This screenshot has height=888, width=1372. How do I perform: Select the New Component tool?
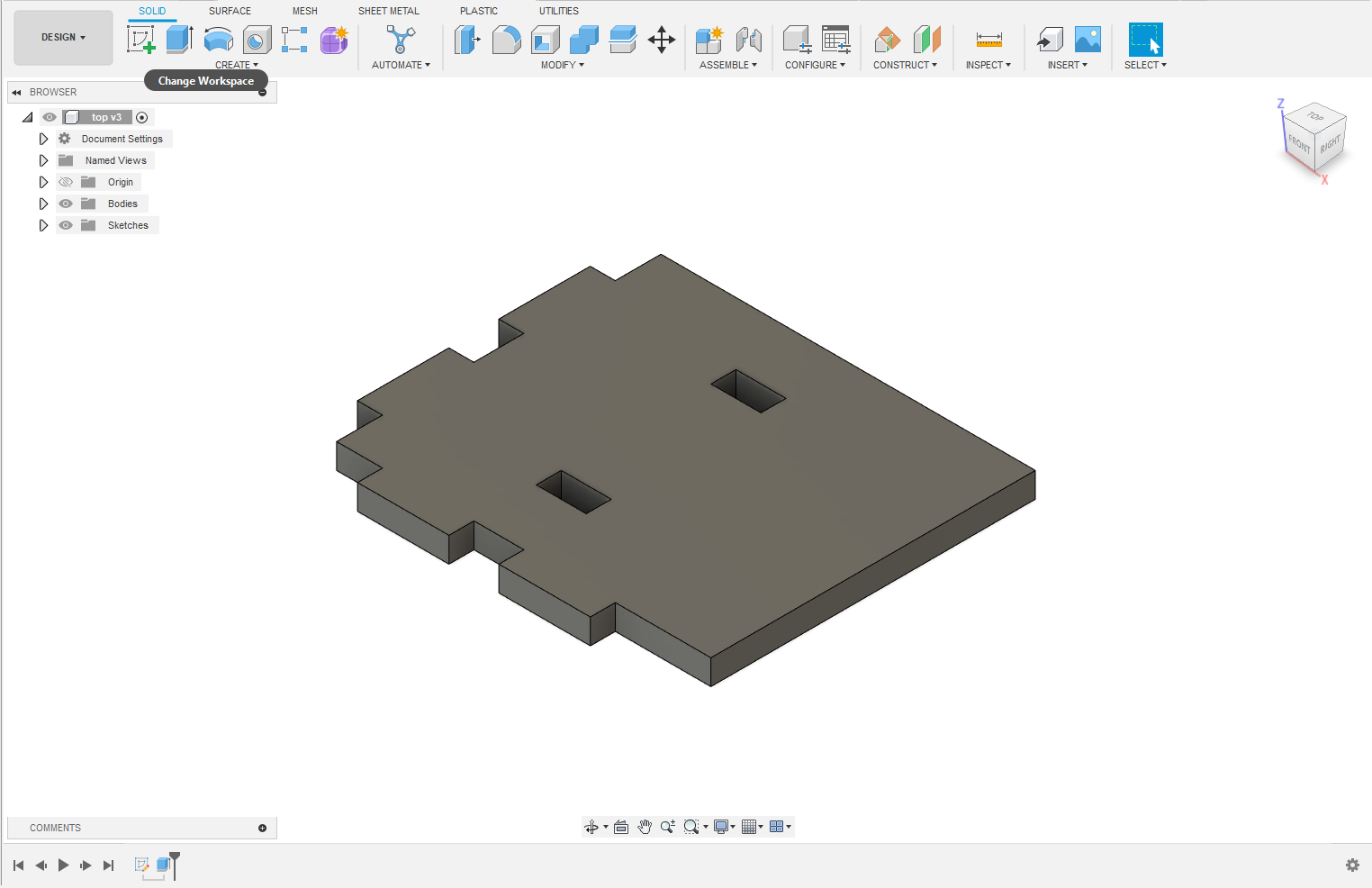709,40
